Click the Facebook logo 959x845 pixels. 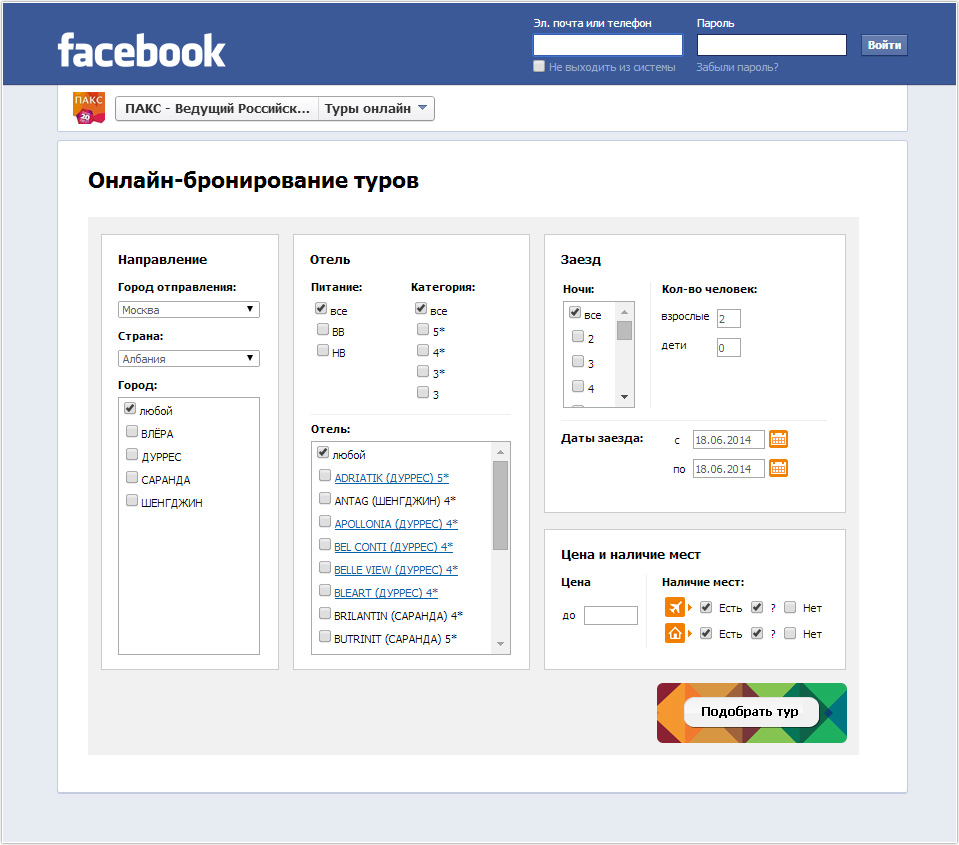tap(141, 50)
